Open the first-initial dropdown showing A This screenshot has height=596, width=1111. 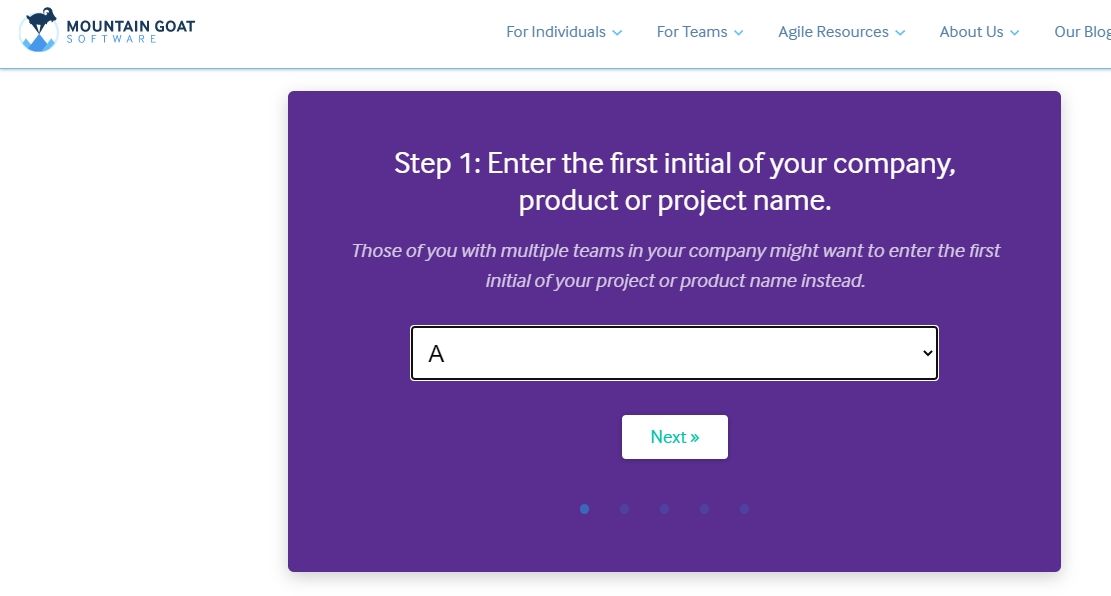click(674, 353)
